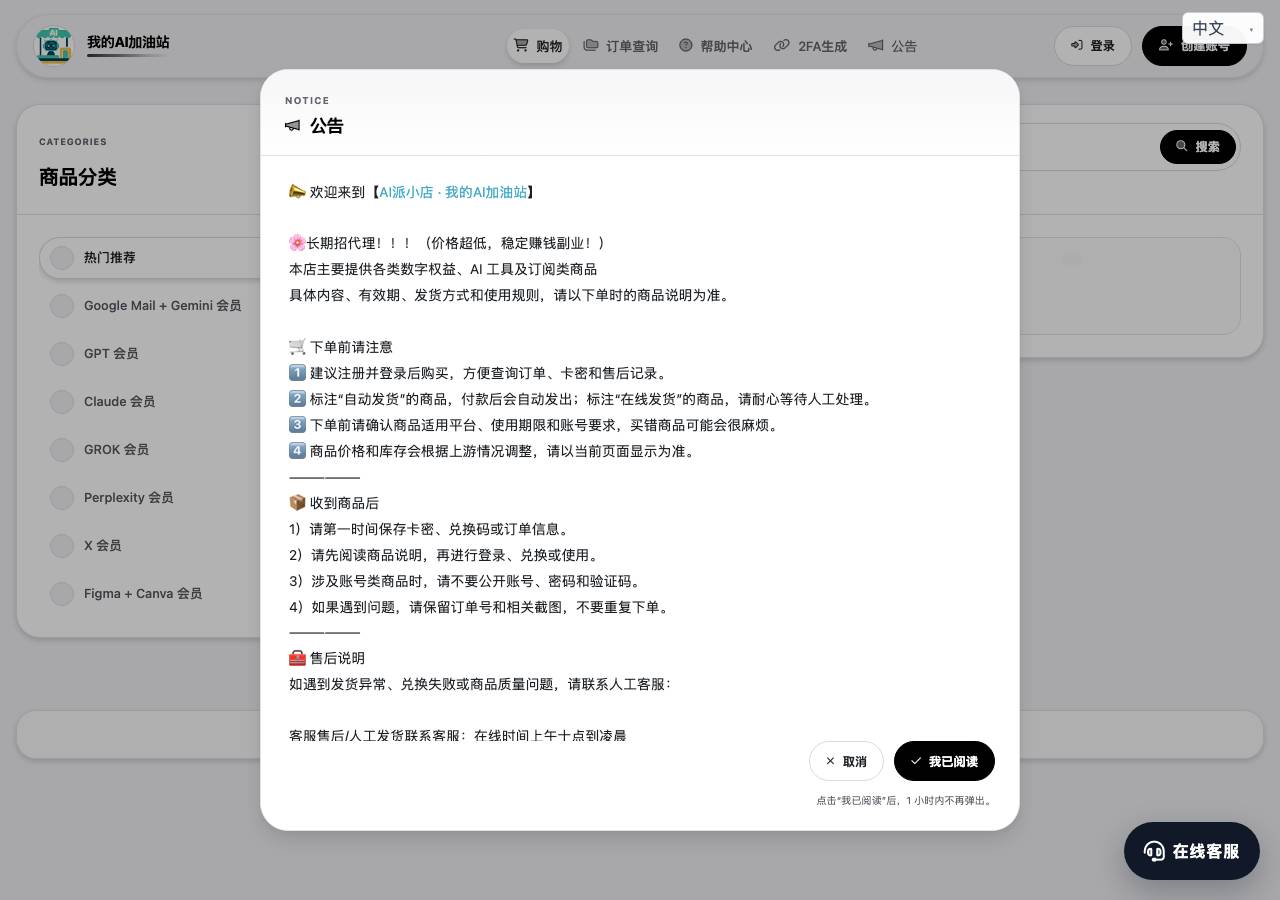The height and width of the screenshot is (900, 1280).
Task: Click the headset icon in 在线客服 button
Action: click(x=1154, y=851)
